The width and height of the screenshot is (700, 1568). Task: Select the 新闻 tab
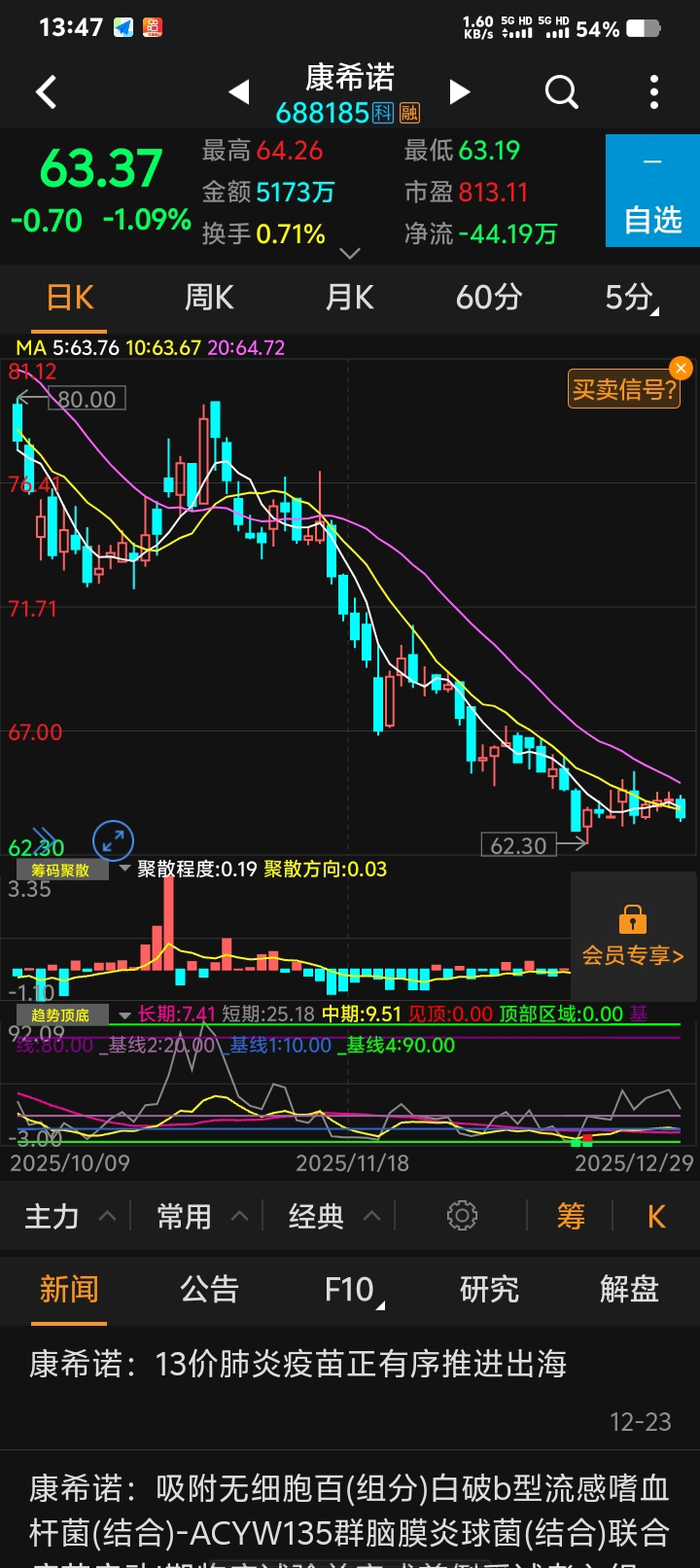click(69, 1290)
